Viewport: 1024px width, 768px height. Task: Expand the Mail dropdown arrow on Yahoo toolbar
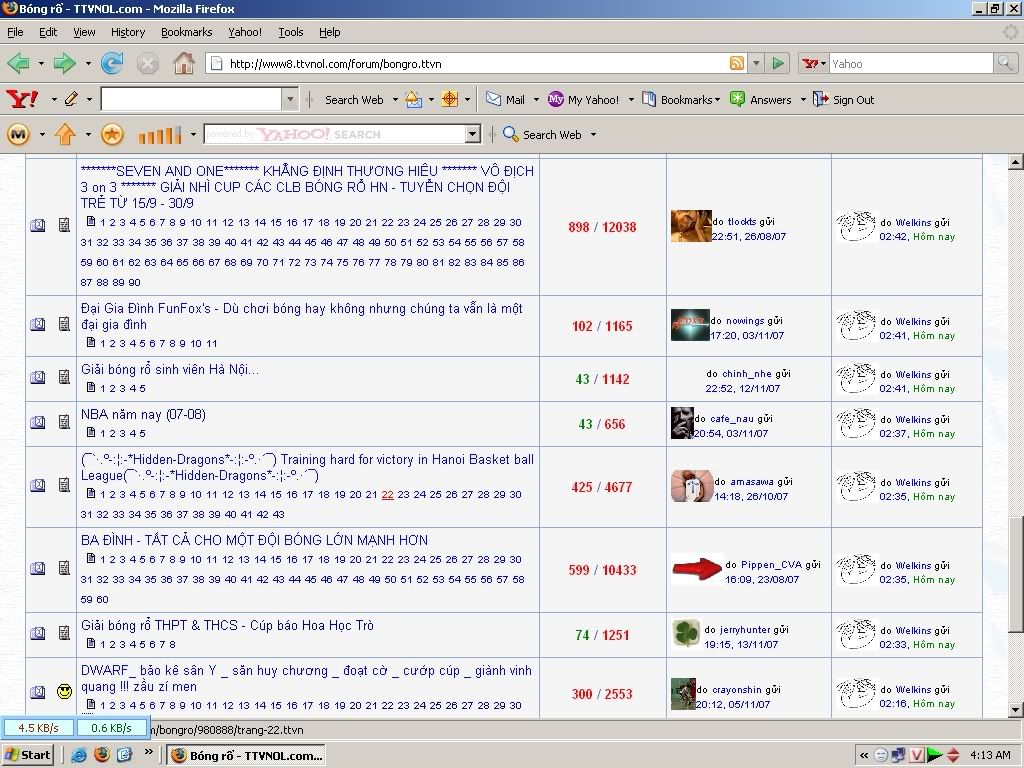click(536, 100)
